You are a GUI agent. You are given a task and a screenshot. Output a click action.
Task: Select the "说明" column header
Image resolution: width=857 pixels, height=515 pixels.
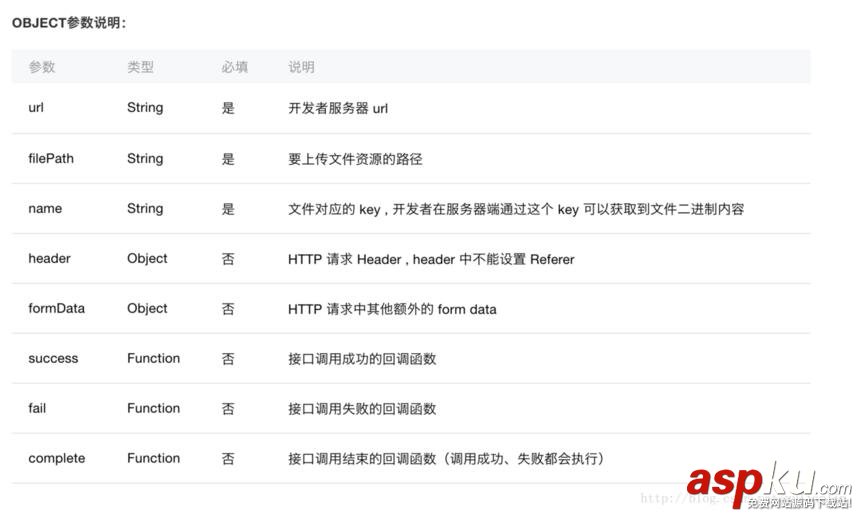click(302, 67)
